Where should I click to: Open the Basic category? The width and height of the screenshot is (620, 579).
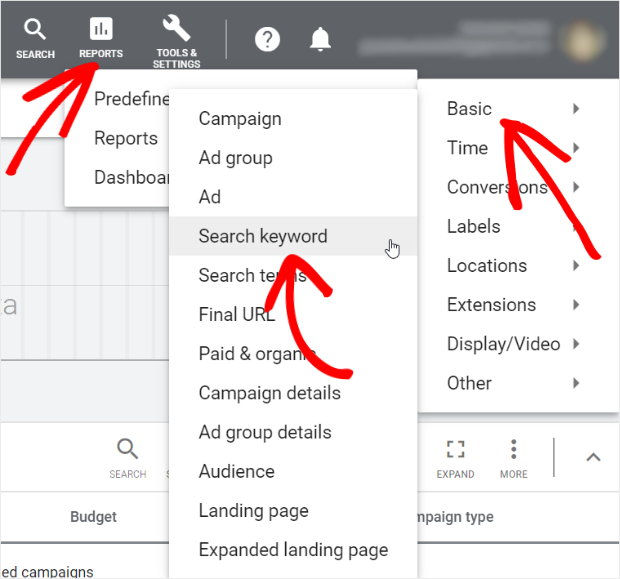click(x=469, y=108)
